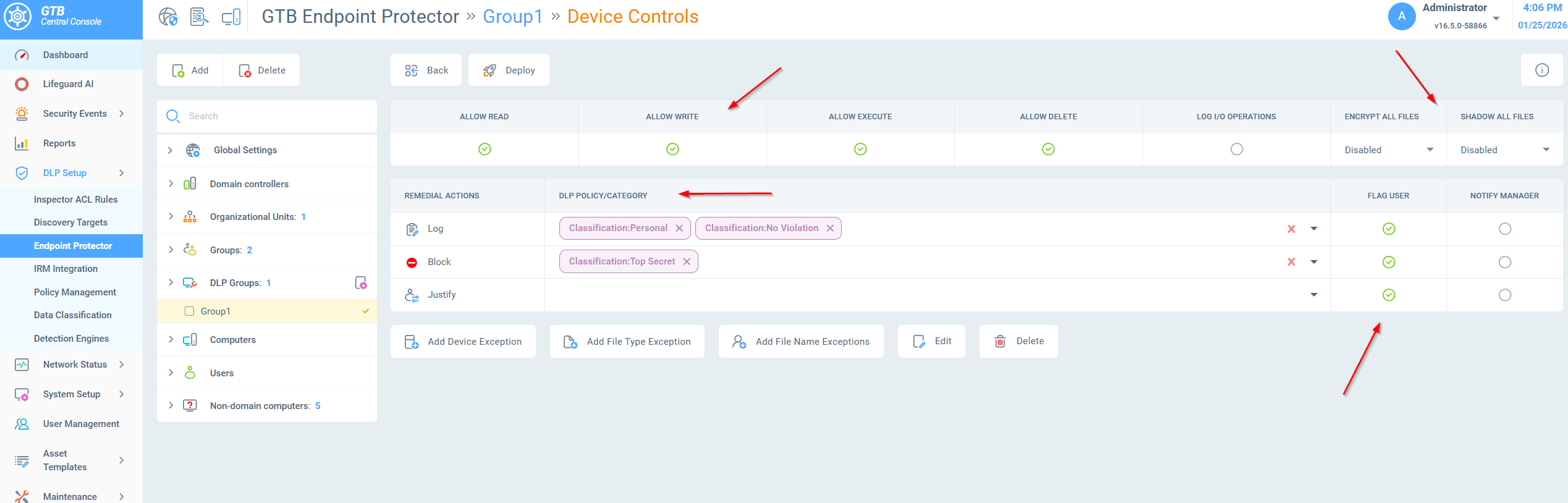
Task: Open Policy Management submenu item
Action: tap(75, 292)
